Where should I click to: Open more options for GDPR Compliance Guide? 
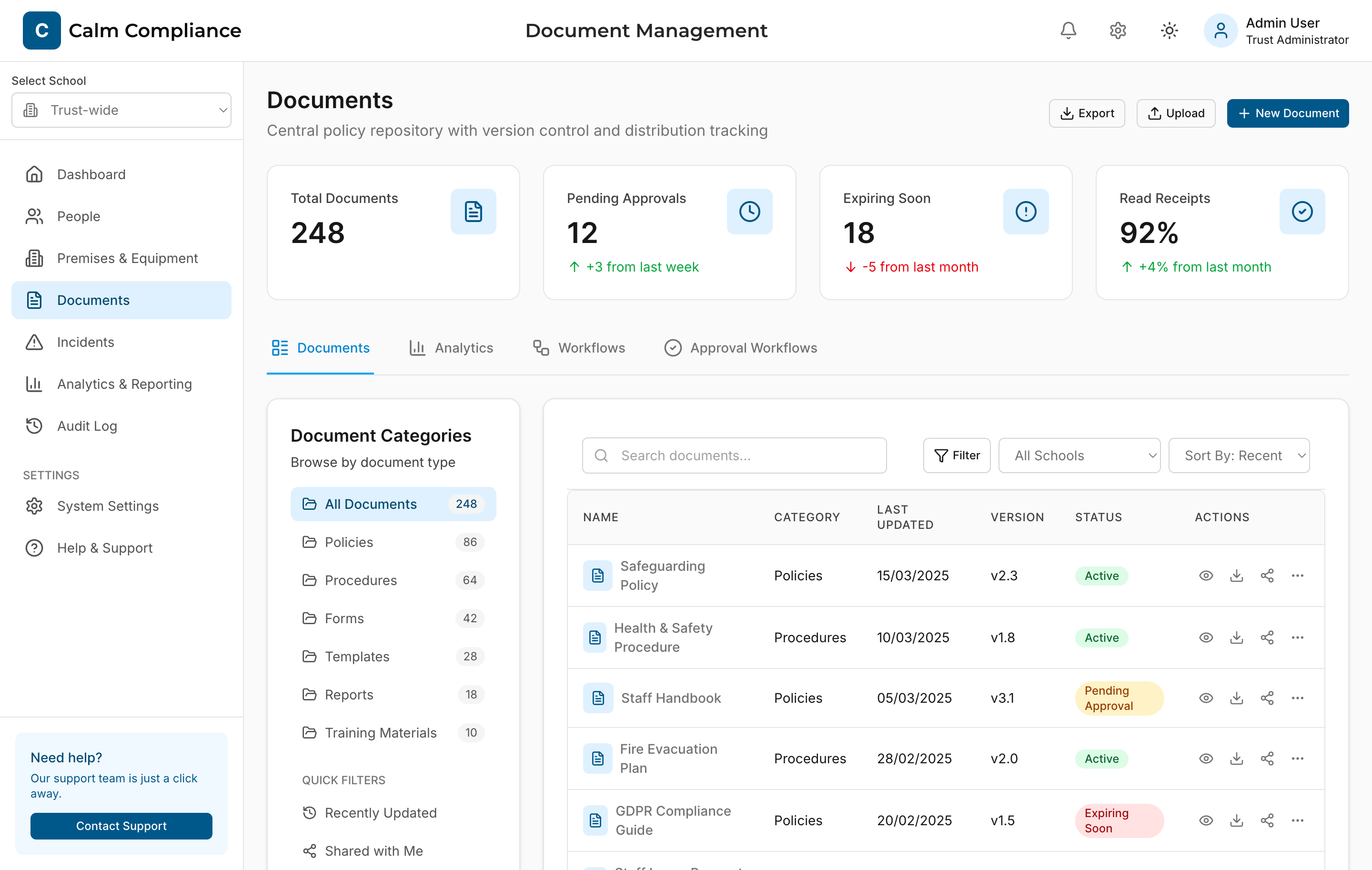(1297, 820)
